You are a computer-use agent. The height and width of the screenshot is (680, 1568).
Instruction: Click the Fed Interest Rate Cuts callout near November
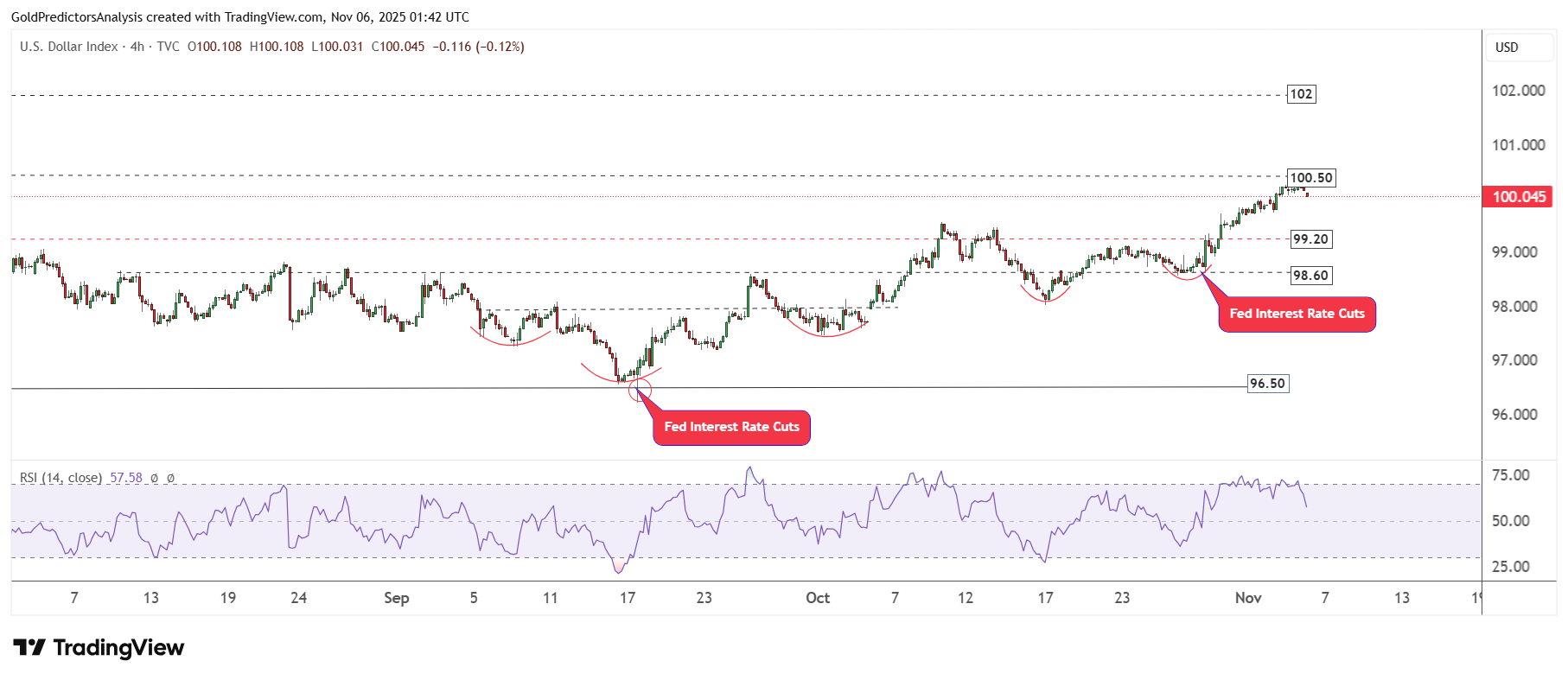tap(1297, 314)
